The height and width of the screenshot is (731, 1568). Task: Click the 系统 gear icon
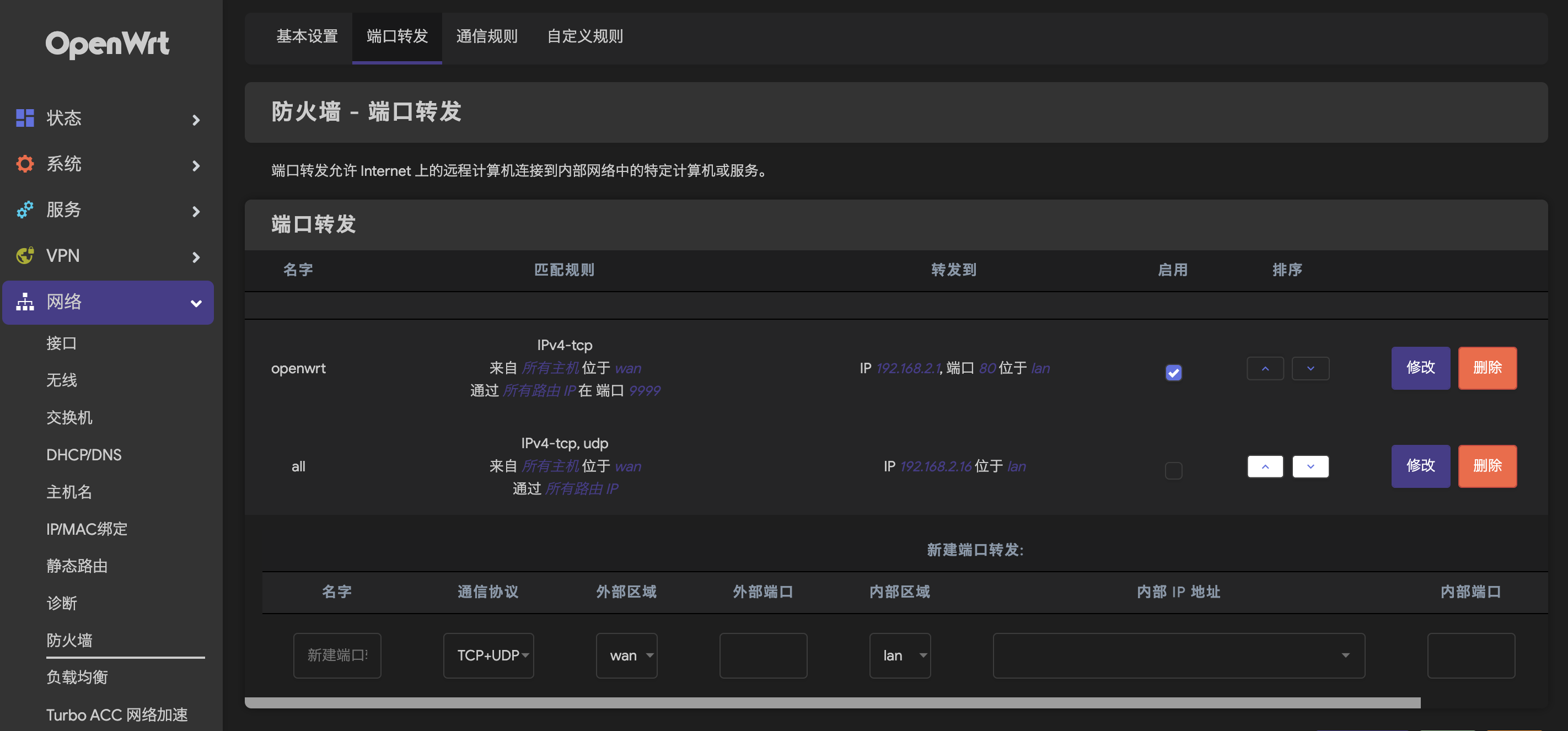24,164
